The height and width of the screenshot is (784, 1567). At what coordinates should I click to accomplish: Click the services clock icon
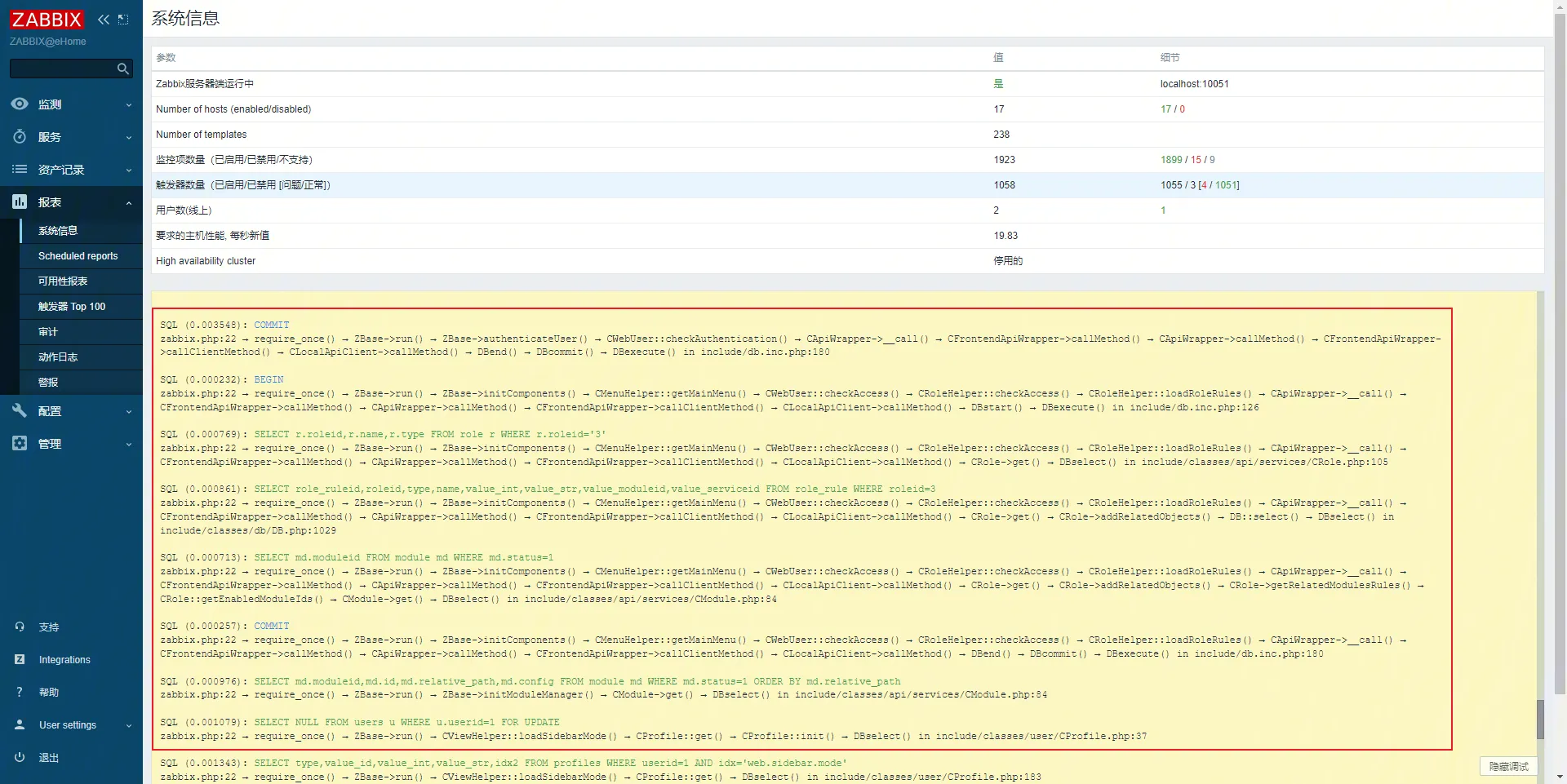click(20, 137)
